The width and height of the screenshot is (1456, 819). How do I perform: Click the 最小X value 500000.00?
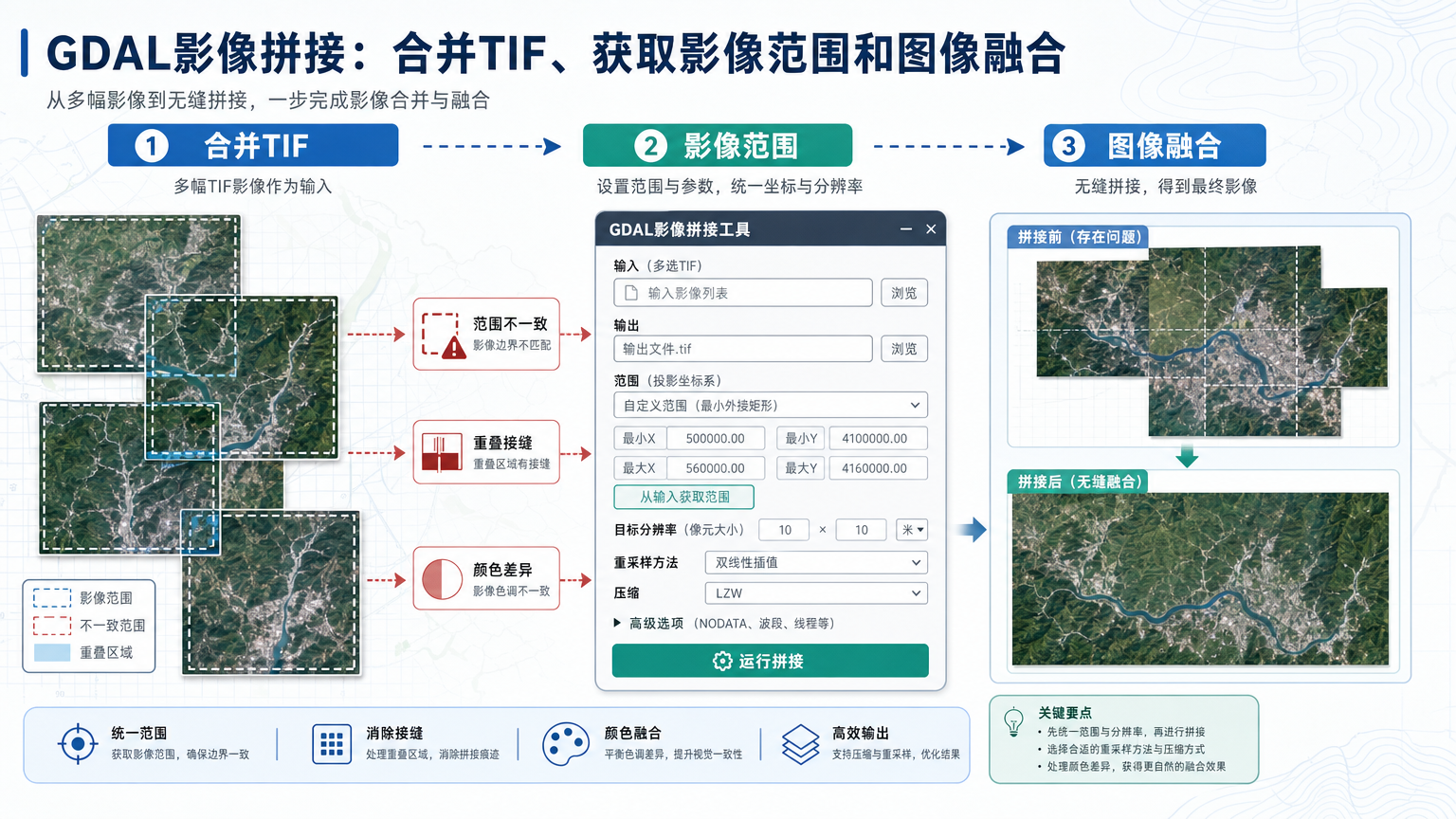coord(716,439)
